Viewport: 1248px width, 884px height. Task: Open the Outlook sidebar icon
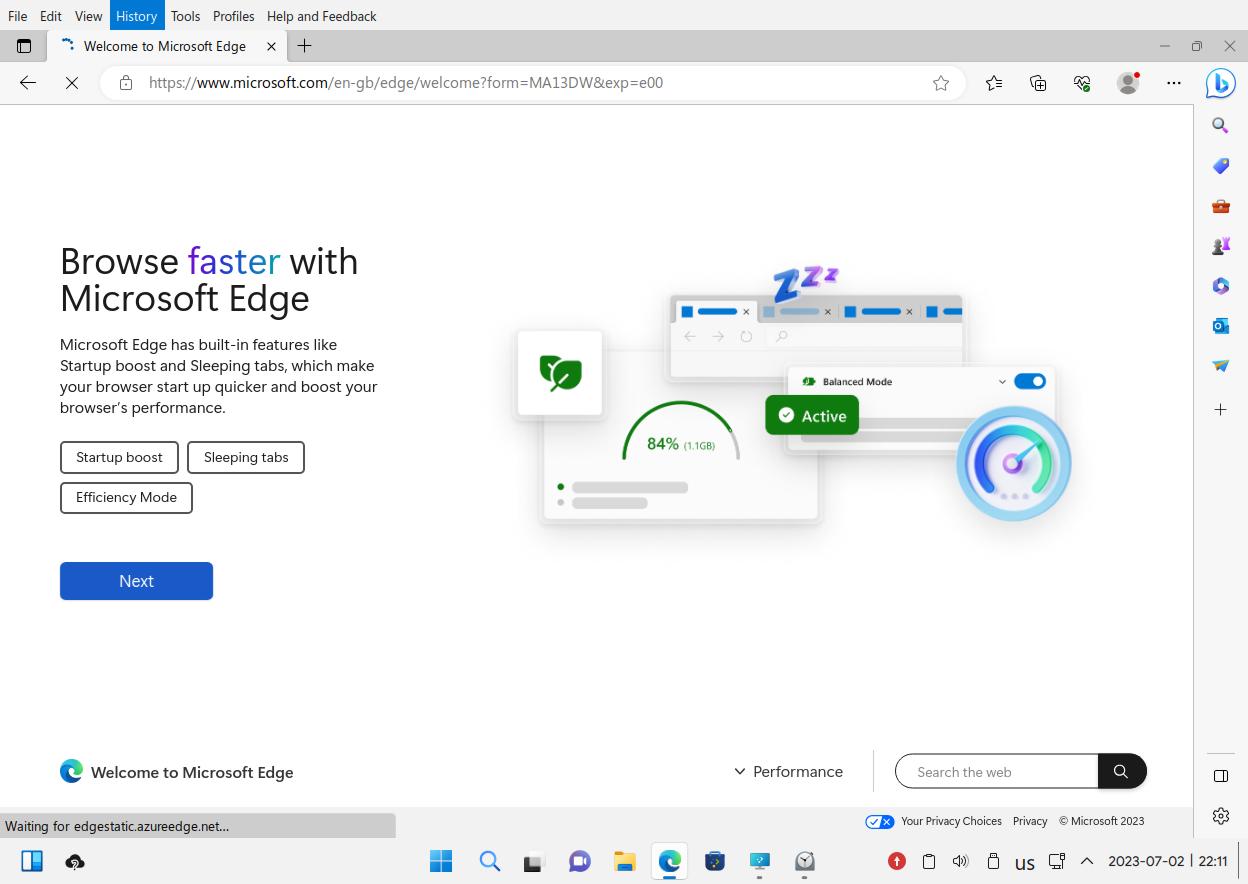[1220, 326]
